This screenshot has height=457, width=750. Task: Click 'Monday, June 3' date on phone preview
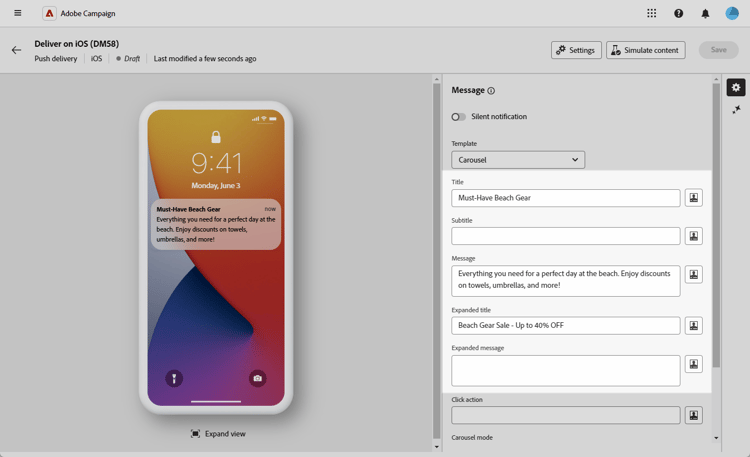coord(216,186)
